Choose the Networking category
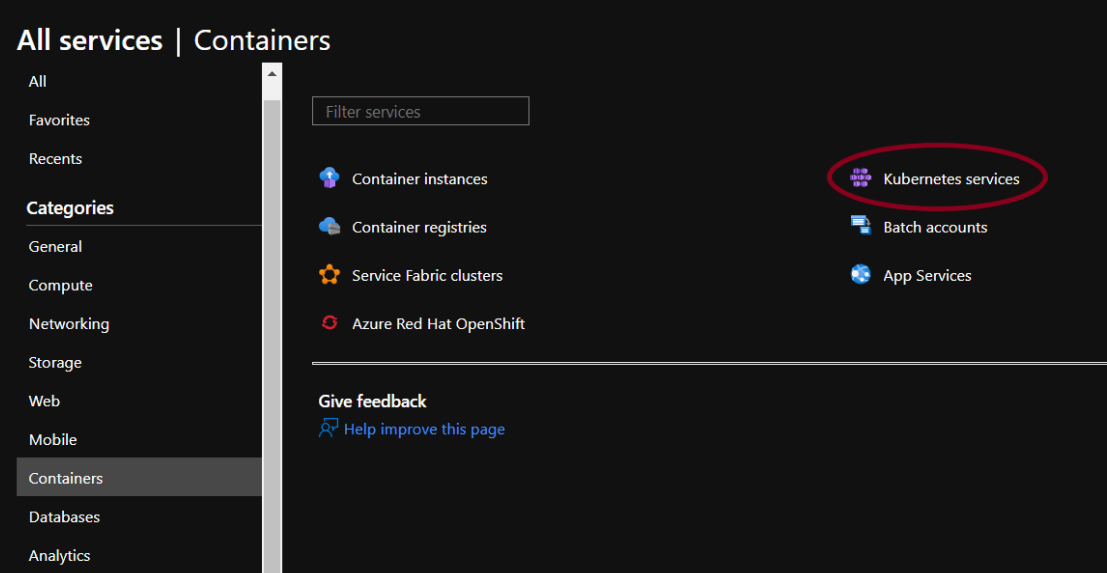Image resolution: width=1107 pixels, height=573 pixels. 69,324
